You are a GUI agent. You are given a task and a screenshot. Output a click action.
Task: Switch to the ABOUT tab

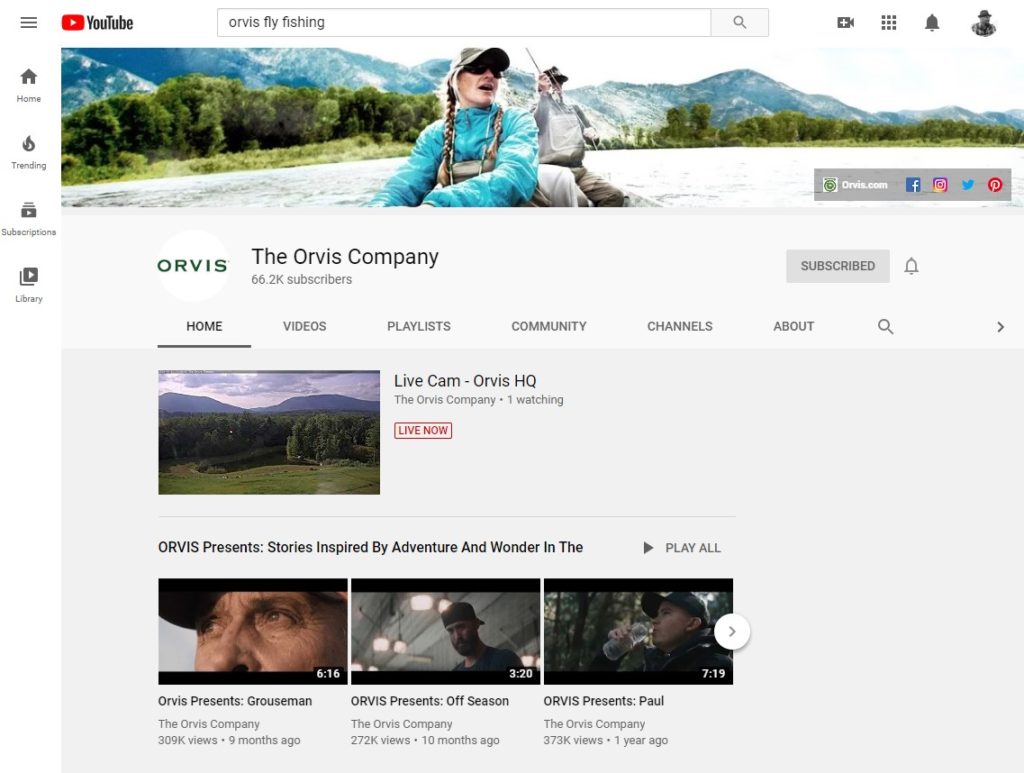click(x=793, y=326)
